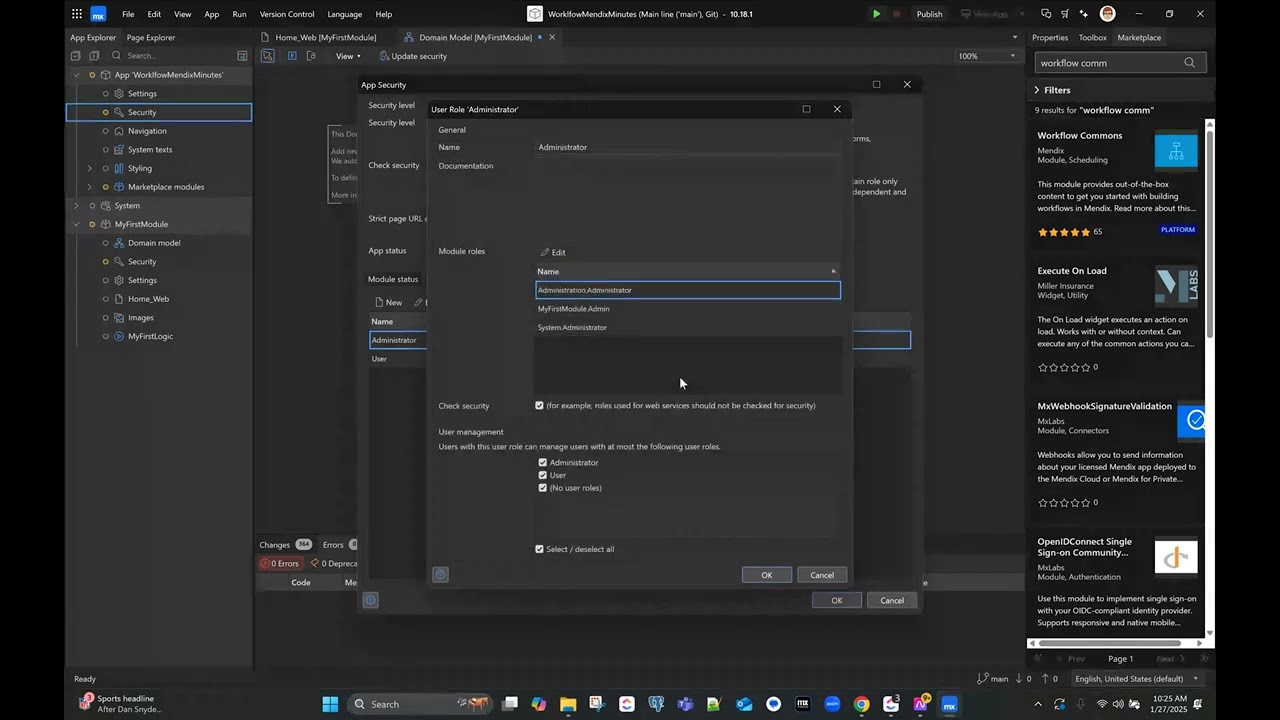Click the help icon in App Security dialog
1280x720 pixels.
[x=370, y=600]
